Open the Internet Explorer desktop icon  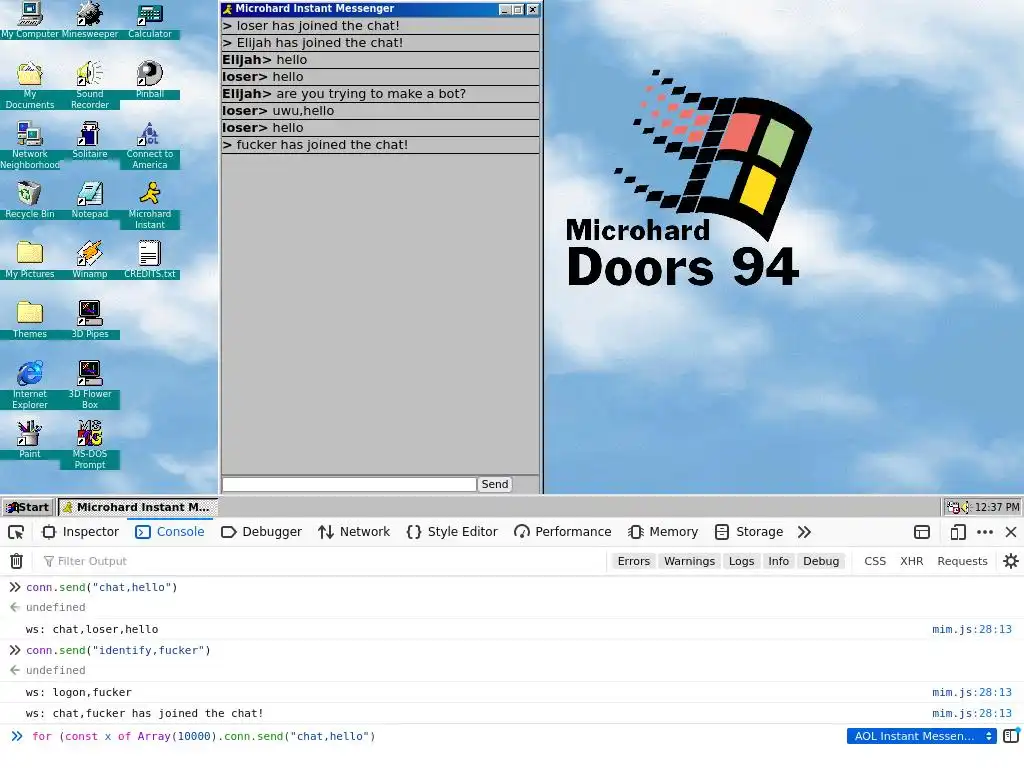click(29, 385)
